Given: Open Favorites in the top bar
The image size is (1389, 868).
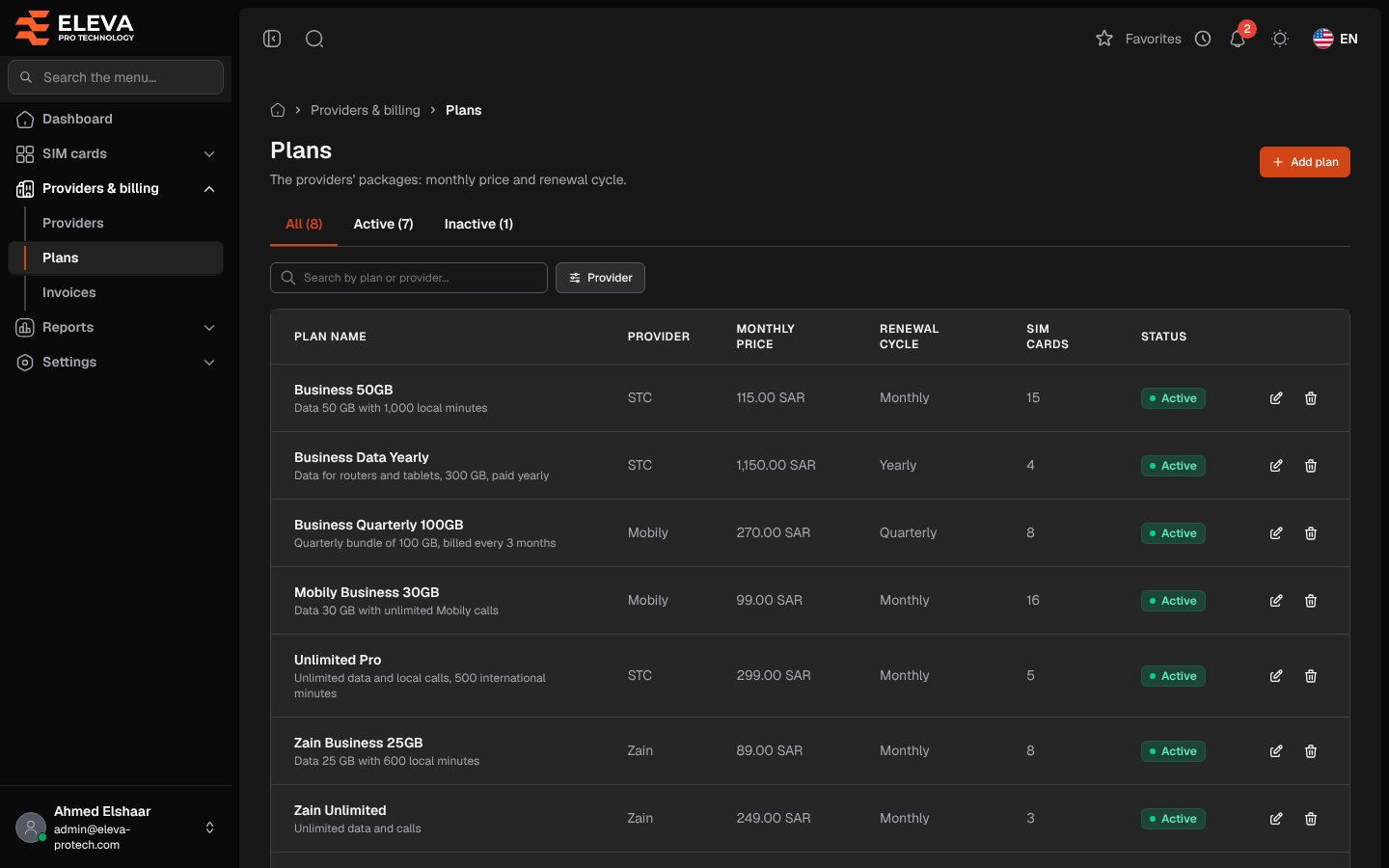Looking at the screenshot, I should tap(1139, 39).
